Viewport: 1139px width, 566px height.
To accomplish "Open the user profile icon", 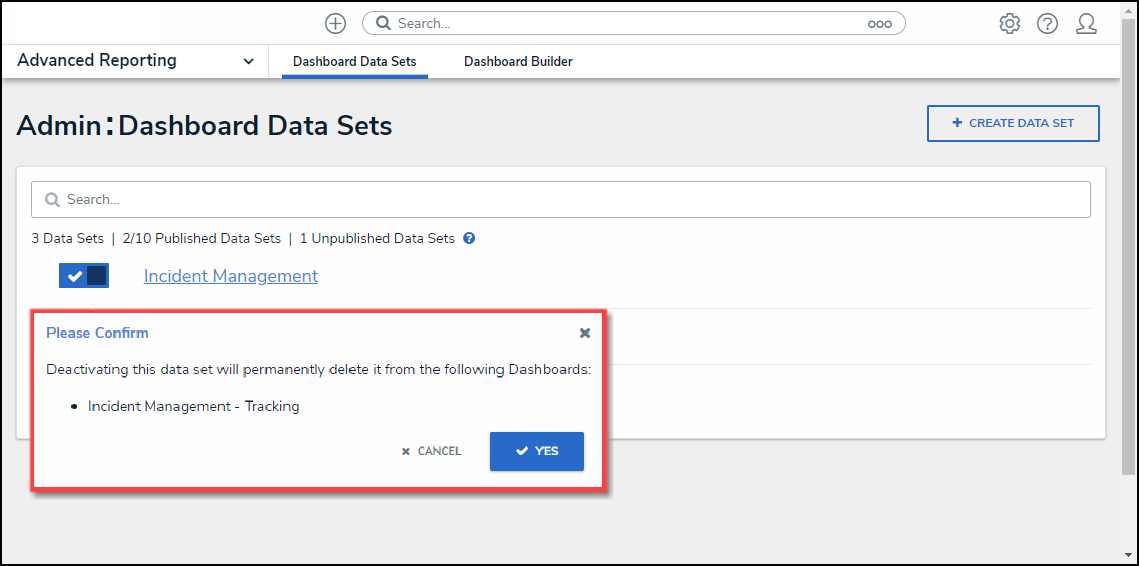I will click(x=1086, y=23).
